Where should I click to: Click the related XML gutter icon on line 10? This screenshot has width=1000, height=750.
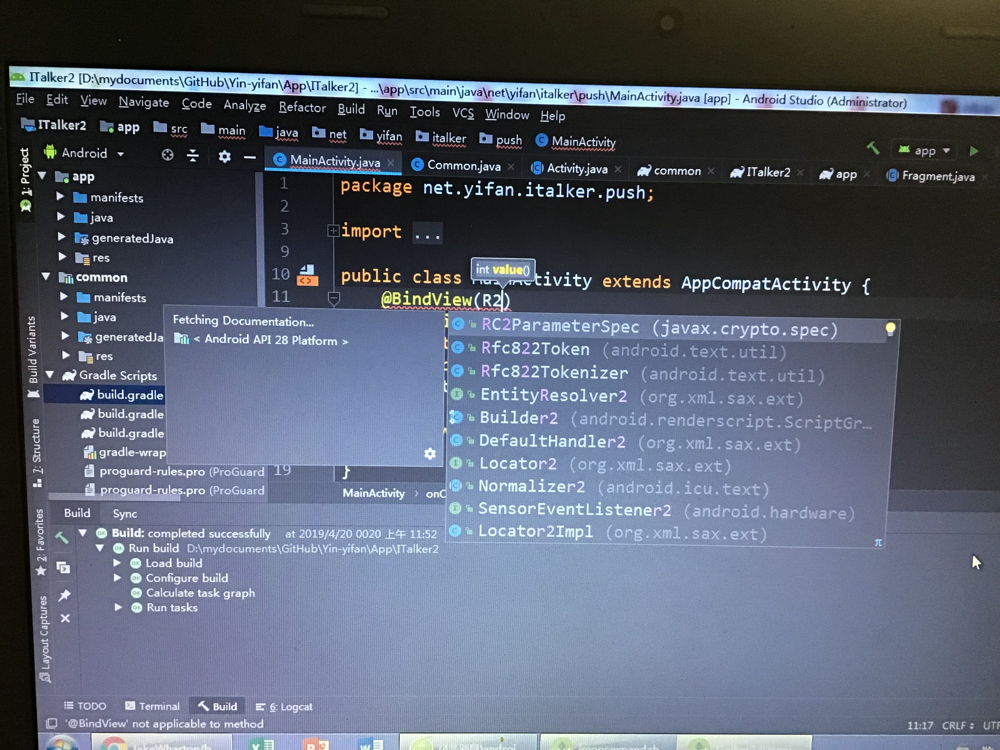[307, 276]
